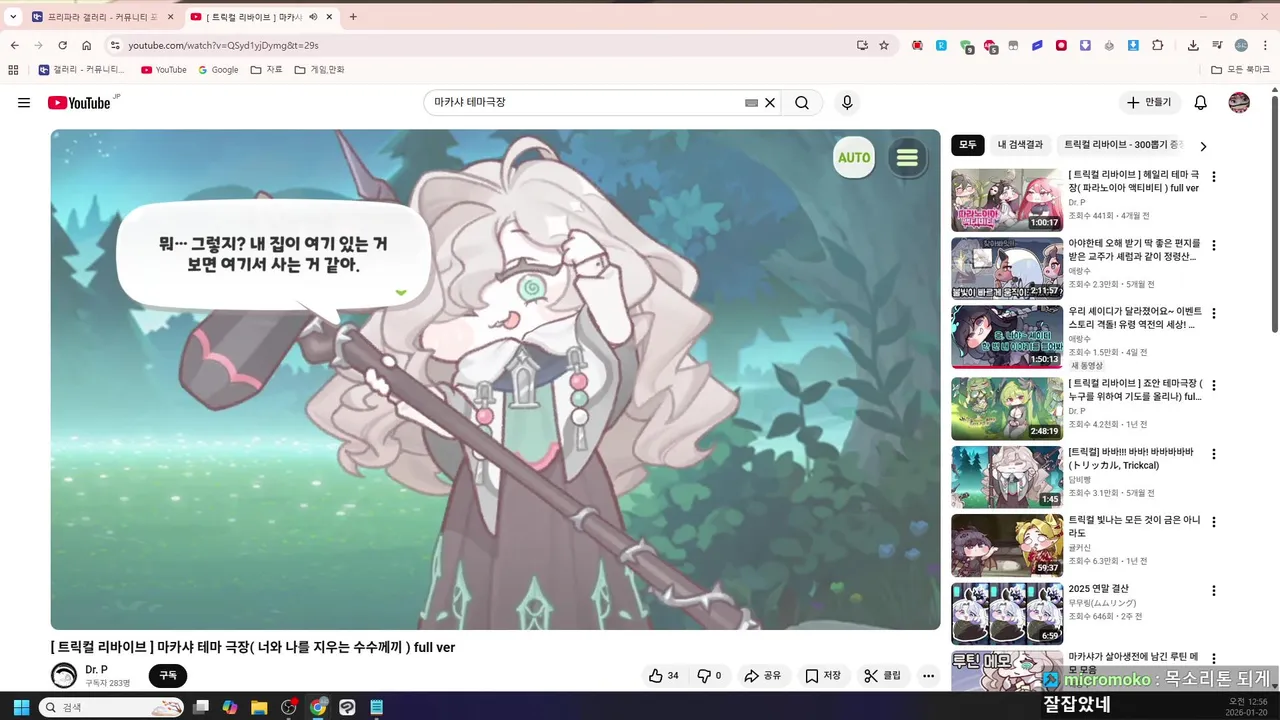Viewport: 1280px width, 720px height.
Task: Open the 2:48:19 죠안 테마극장 thumbnail
Action: (x=1007, y=408)
